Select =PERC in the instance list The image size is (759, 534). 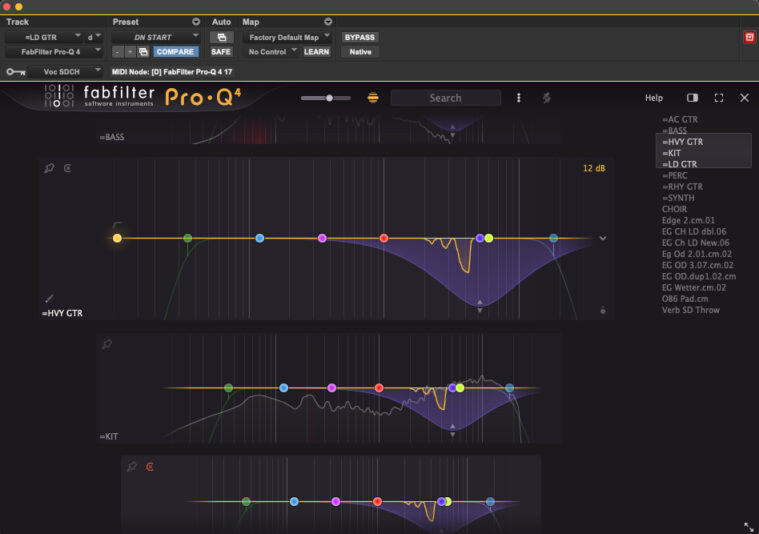point(675,175)
